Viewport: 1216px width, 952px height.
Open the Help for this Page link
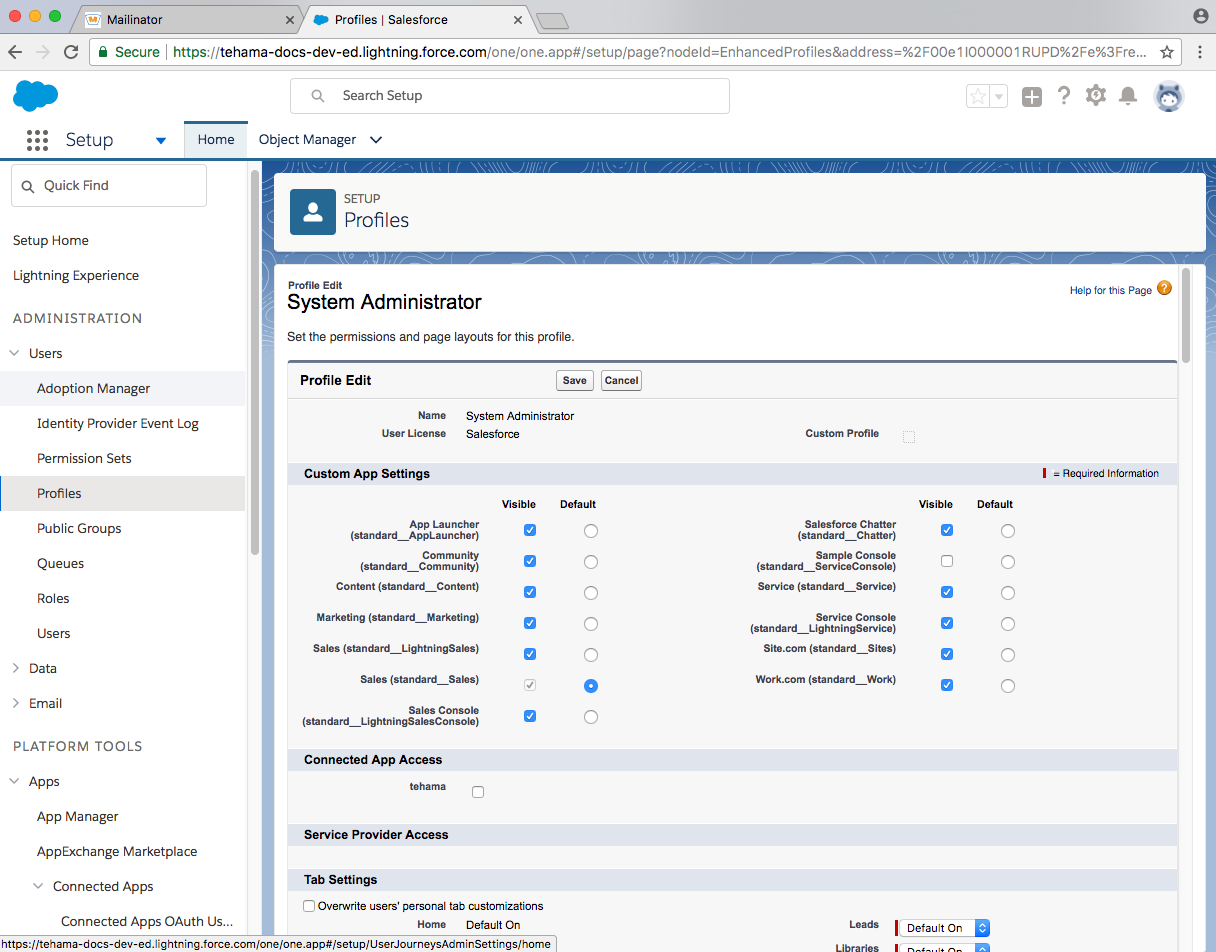pyautogui.click(x=1110, y=290)
